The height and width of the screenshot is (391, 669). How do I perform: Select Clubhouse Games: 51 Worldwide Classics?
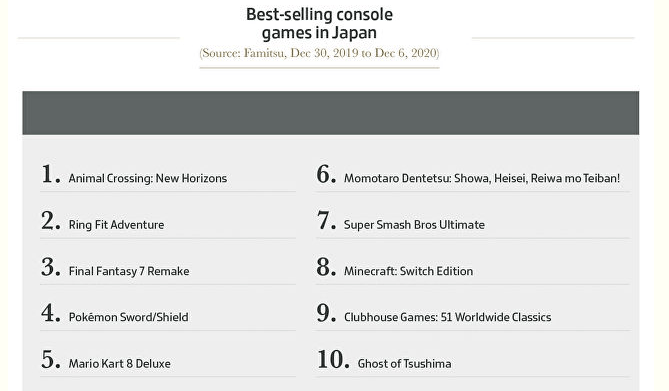[x=448, y=317]
